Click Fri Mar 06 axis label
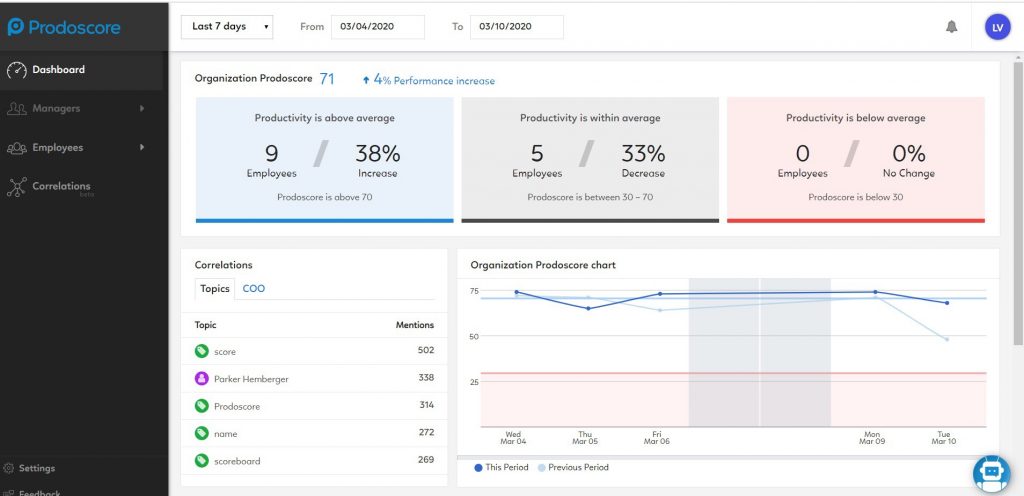 [x=657, y=438]
